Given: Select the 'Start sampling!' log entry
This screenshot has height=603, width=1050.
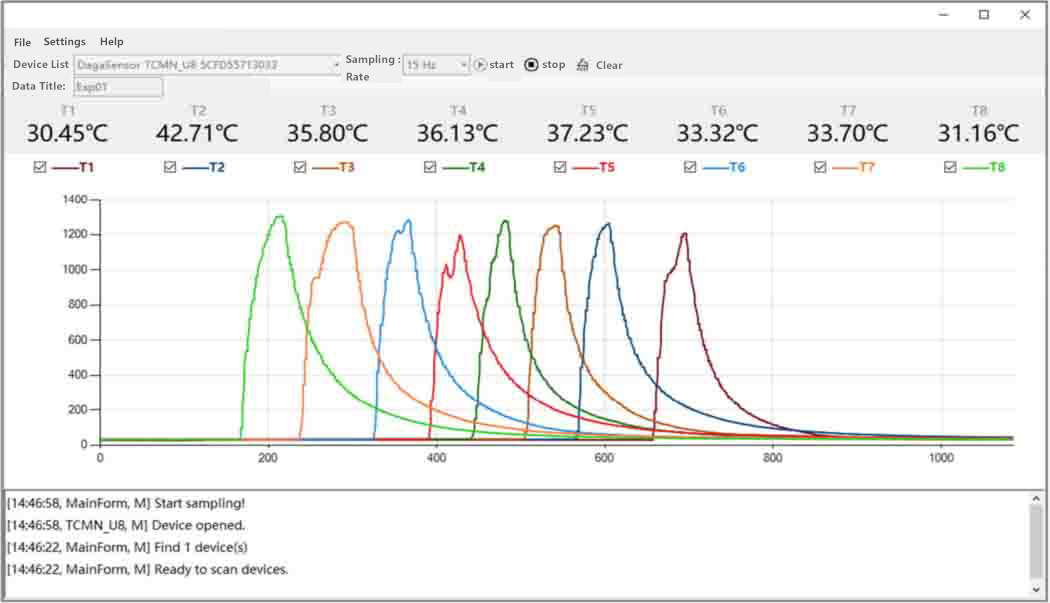Looking at the screenshot, I should [x=126, y=503].
